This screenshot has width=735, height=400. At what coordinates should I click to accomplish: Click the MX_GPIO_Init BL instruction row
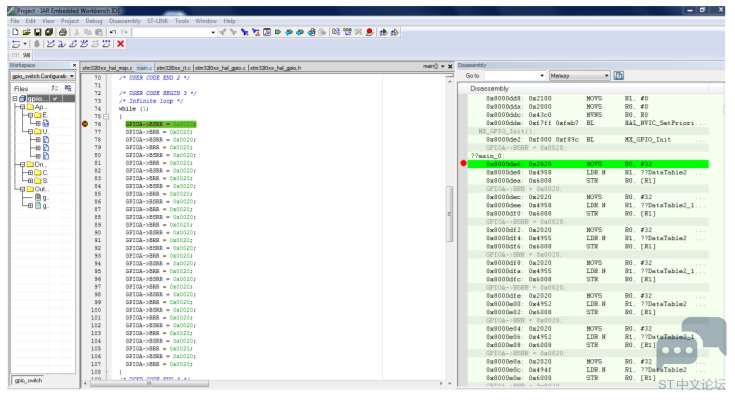pyautogui.click(x=588, y=139)
